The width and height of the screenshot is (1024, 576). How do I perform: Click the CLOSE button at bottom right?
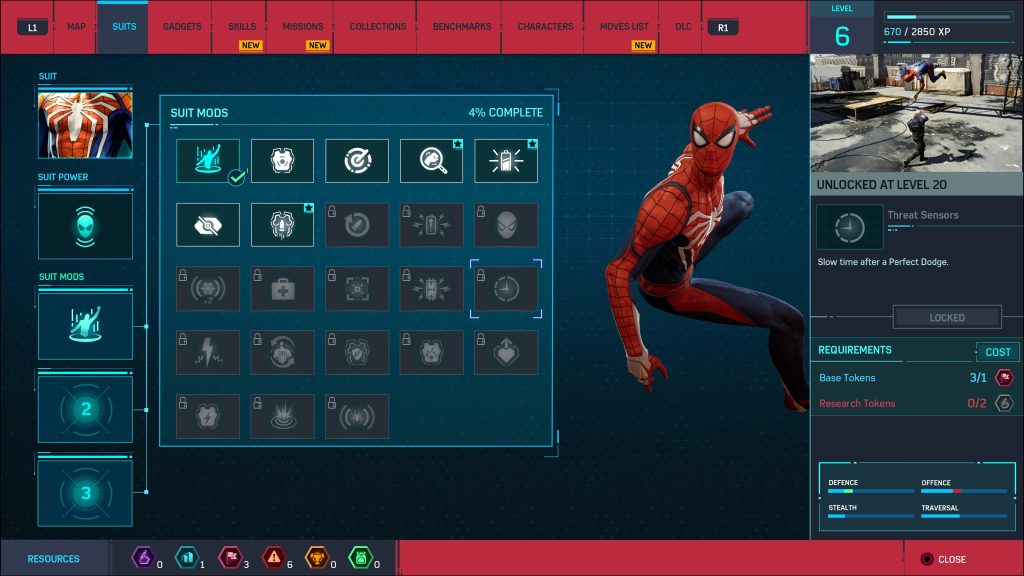[x=944, y=559]
